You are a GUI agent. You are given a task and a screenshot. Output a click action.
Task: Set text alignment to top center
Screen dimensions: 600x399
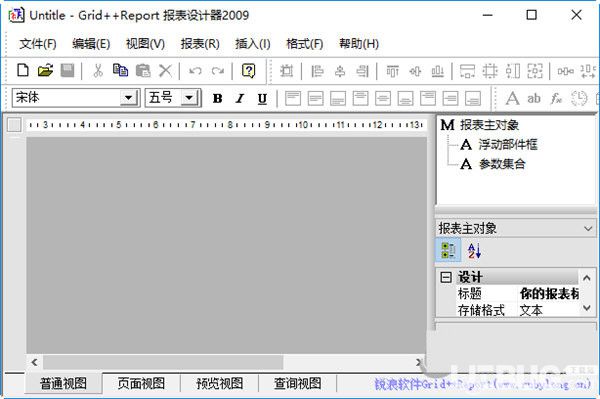pyautogui.click(x=360, y=98)
